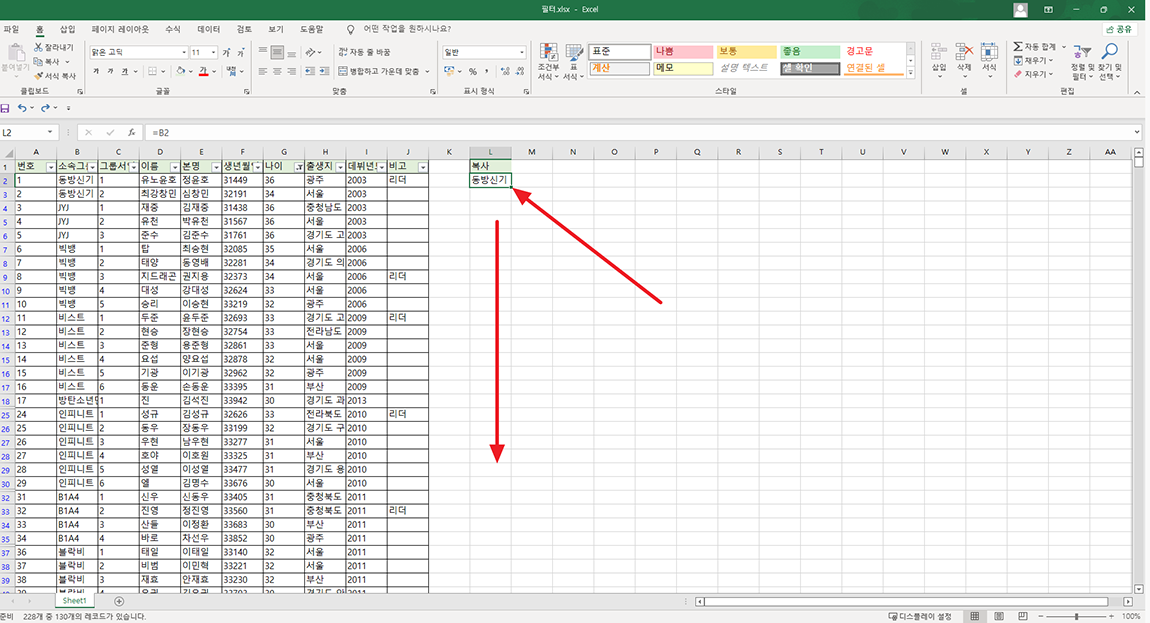Click the Paste (붙여넣기) clipboard icon
Screen dimensions: 1150x623
15,53
